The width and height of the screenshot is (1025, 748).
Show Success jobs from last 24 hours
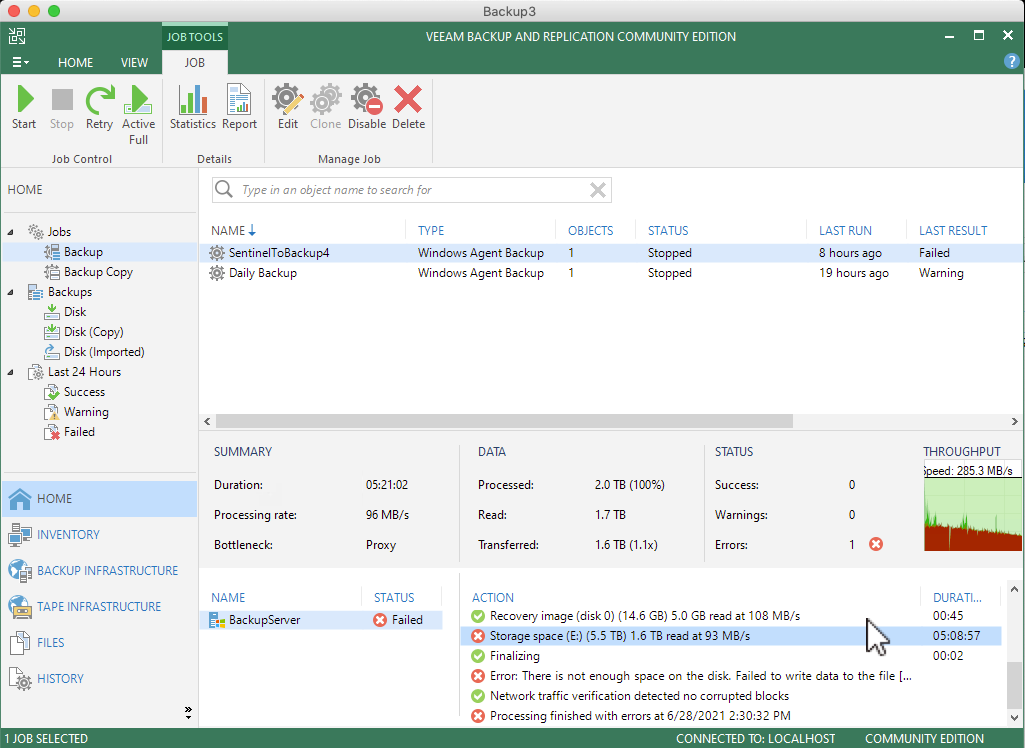click(x=84, y=392)
